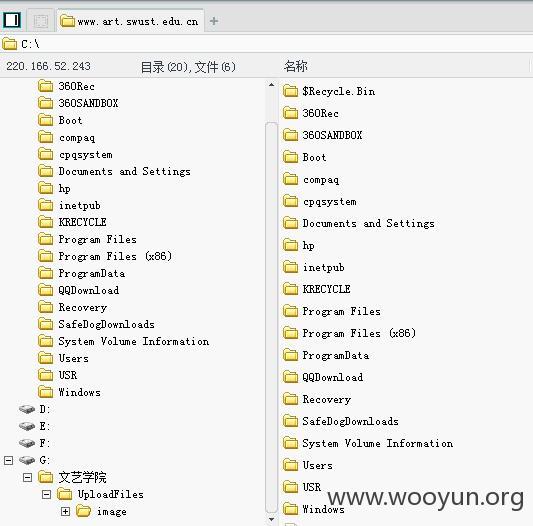Image resolution: width=533 pixels, height=526 pixels.
Task: Open Recovery folder icon in file list
Action: click(x=290, y=399)
